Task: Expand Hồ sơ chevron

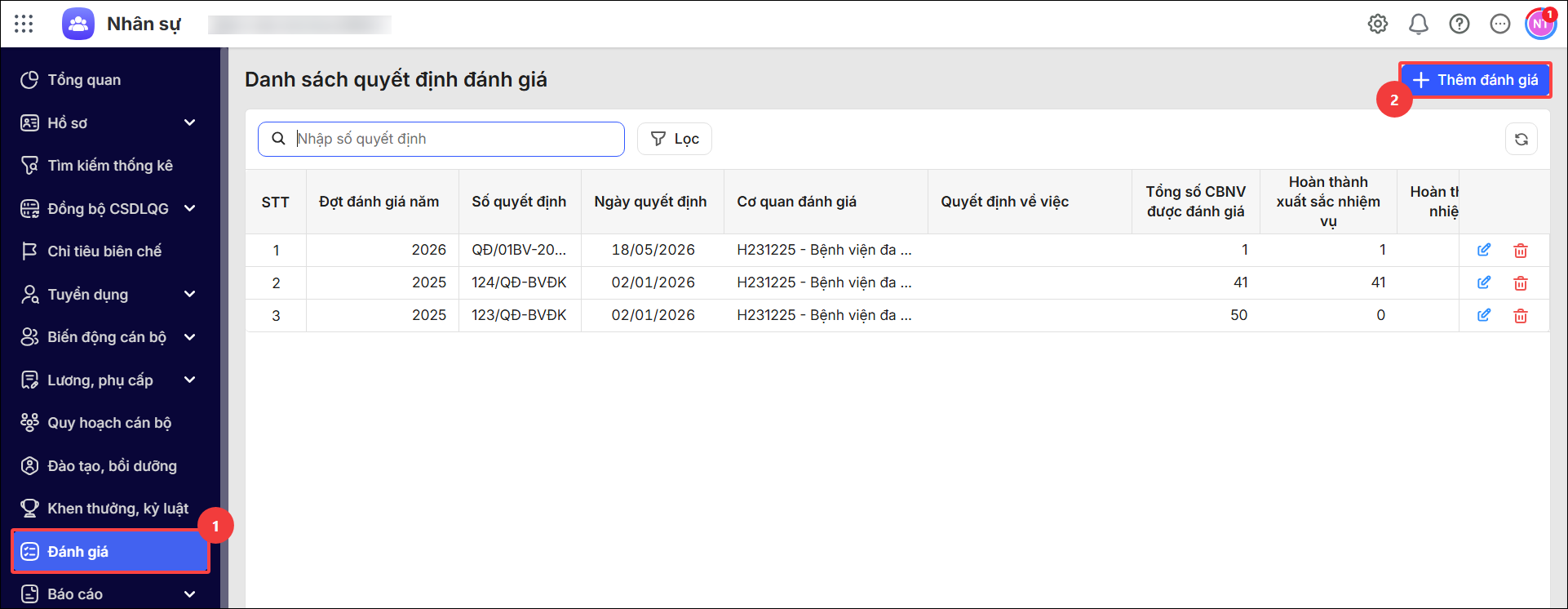Action: click(190, 122)
